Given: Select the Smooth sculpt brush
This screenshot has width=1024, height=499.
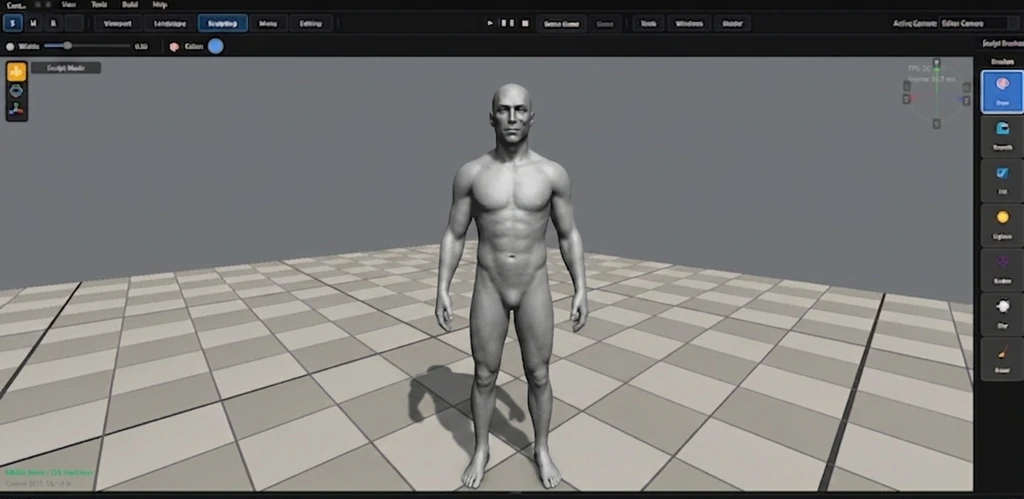Looking at the screenshot, I should pyautogui.click(x=1002, y=135).
